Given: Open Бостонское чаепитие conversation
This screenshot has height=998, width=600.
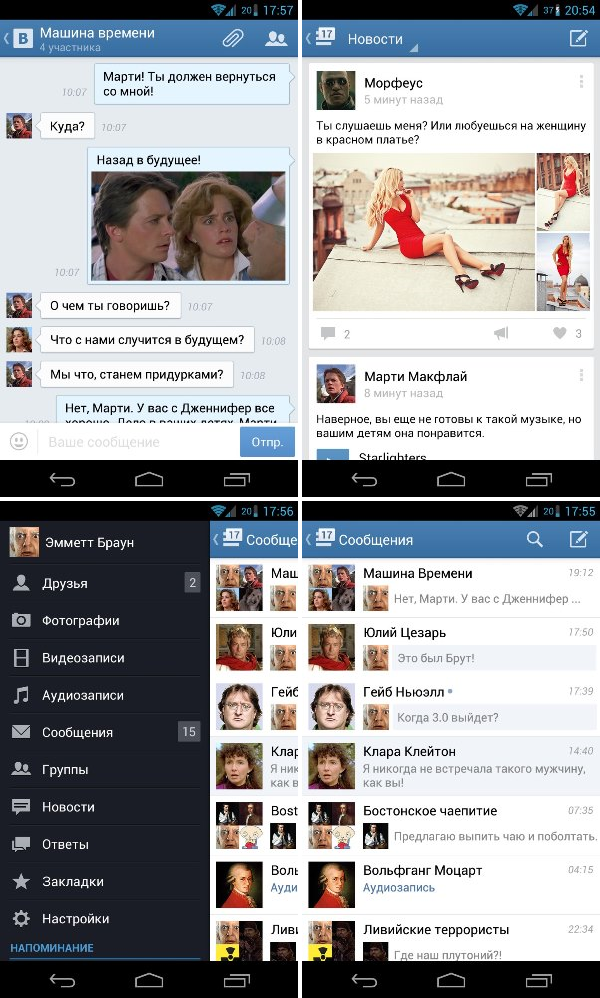Looking at the screenshot, I should (451, 826).
